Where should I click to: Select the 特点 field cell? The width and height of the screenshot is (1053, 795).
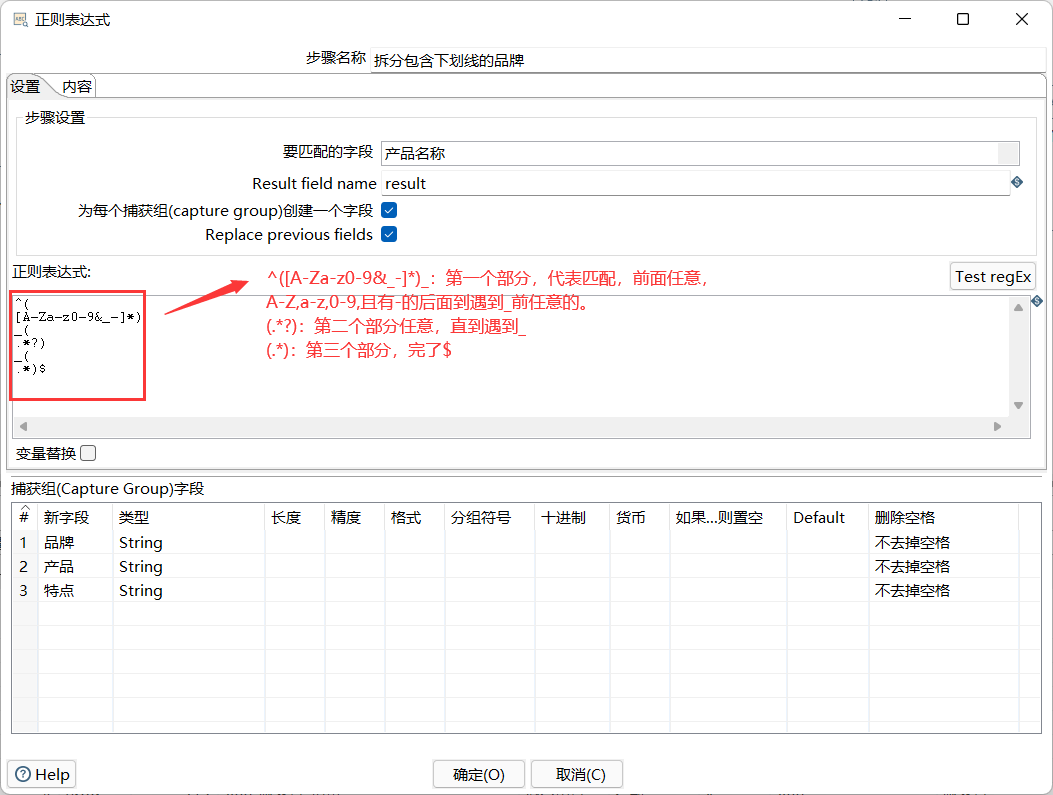75,591
